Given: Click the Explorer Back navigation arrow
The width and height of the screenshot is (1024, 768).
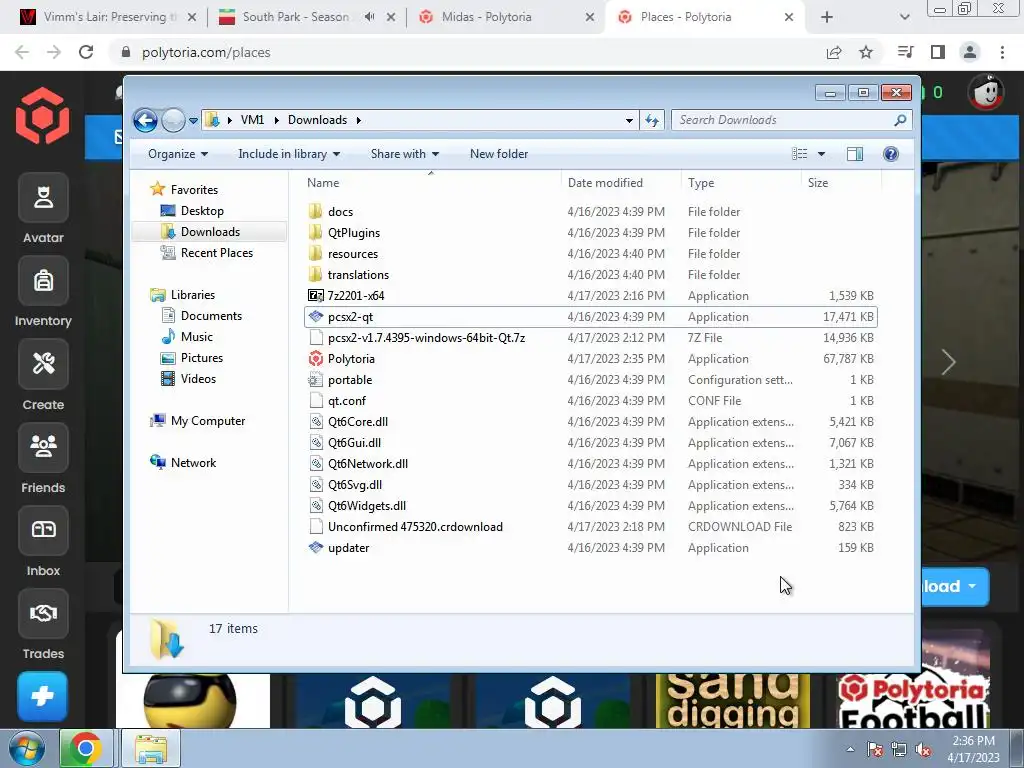Looking at the screenshot, I should coord(145,120).
